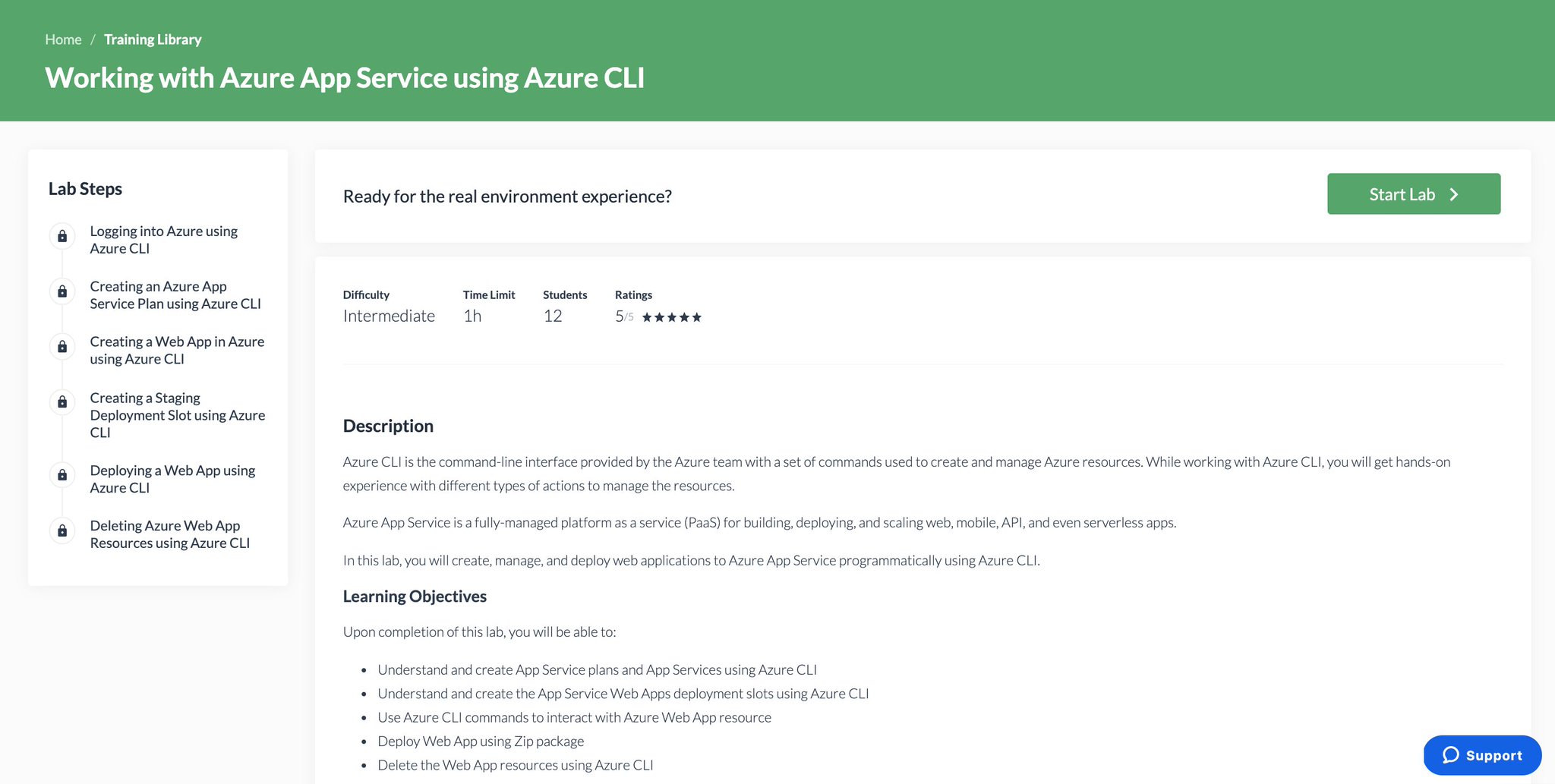The image size is (1555, 784).
Task: Click the text Ready for the real environment experience?
Action: pos(507,197)
